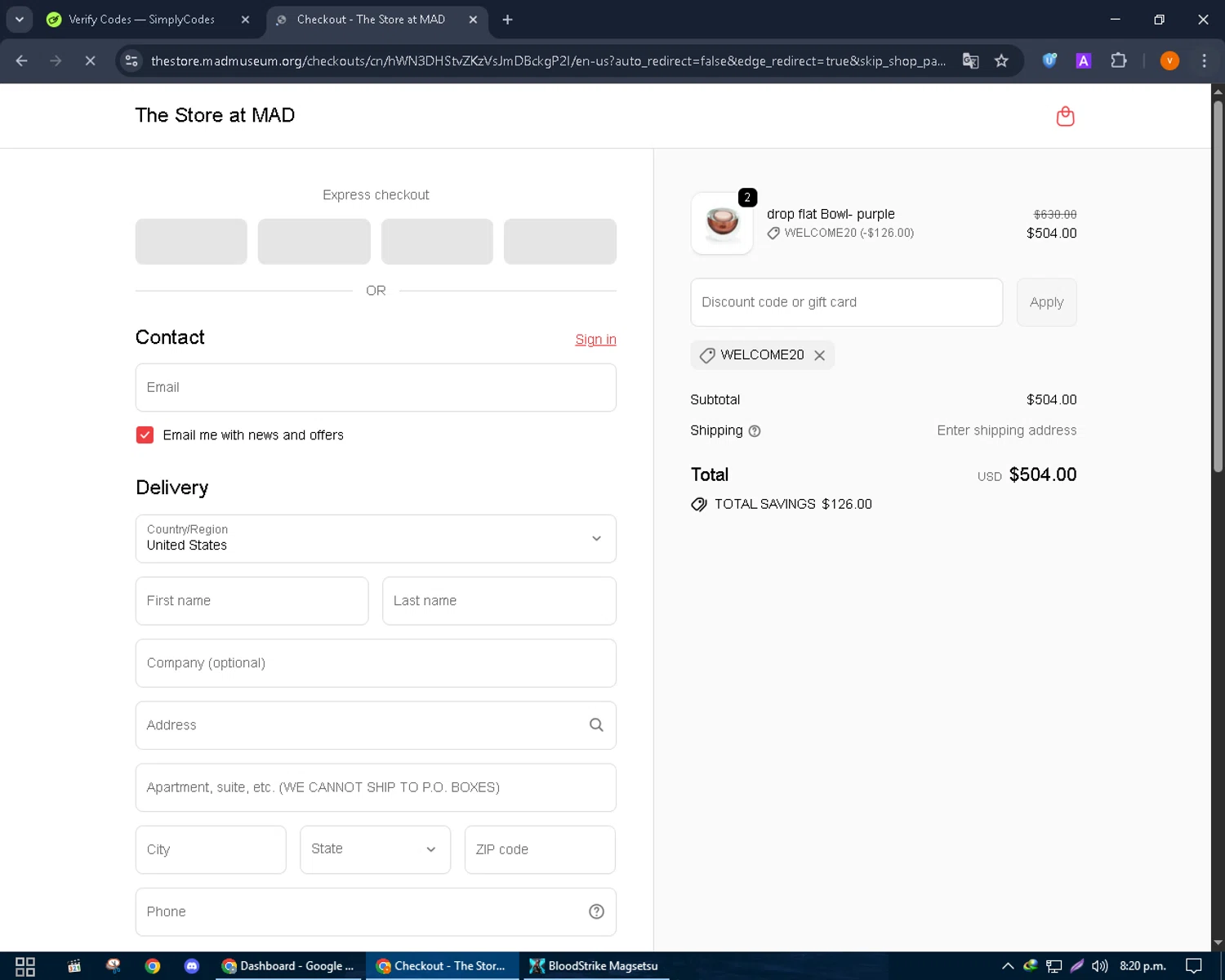This screenshot has height=980, width=1225.
Task: Open the notification center icon
Action: pyautogui.click(x=1194, y=966)
